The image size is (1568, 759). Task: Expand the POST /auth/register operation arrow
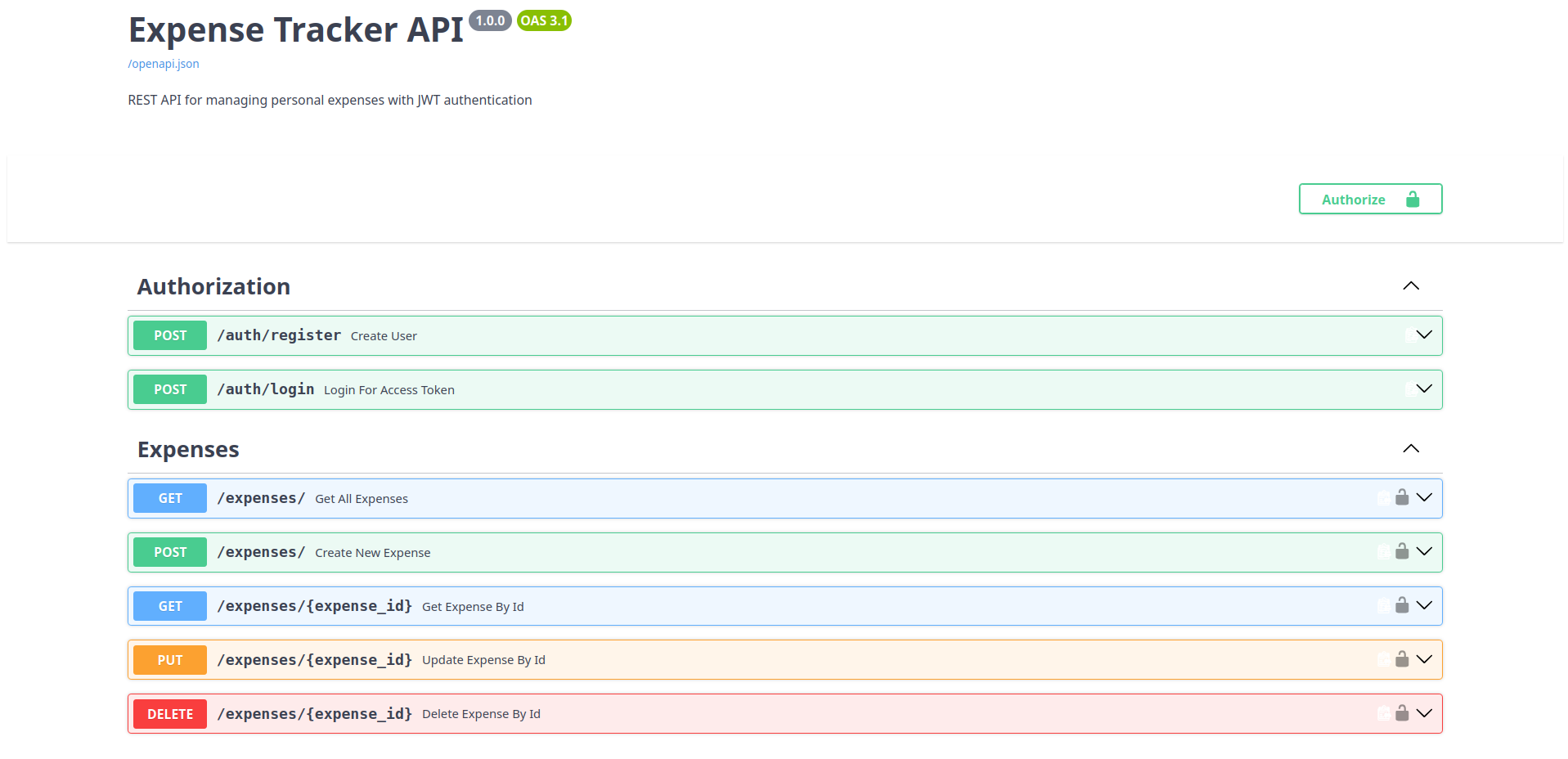point(1424,335)
